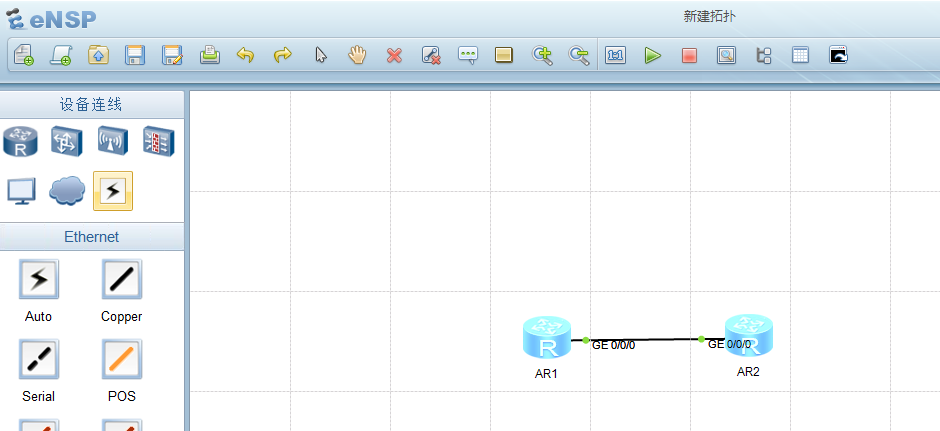This screenshot has height=431, width=940.
Task: Select the rectangle palette tool
Action: click(x=504, y=55)
